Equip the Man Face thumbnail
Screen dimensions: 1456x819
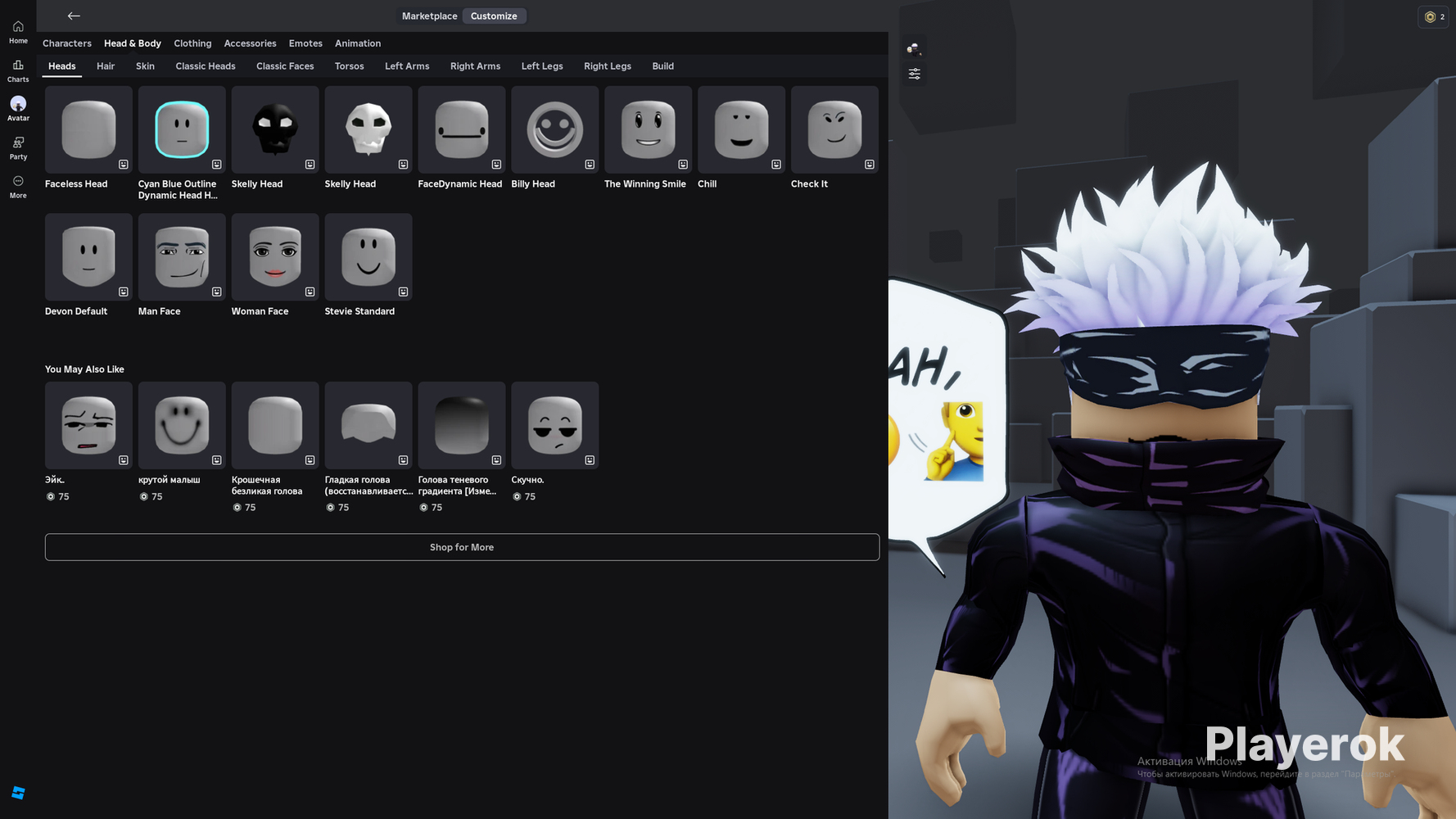(182, 257)
